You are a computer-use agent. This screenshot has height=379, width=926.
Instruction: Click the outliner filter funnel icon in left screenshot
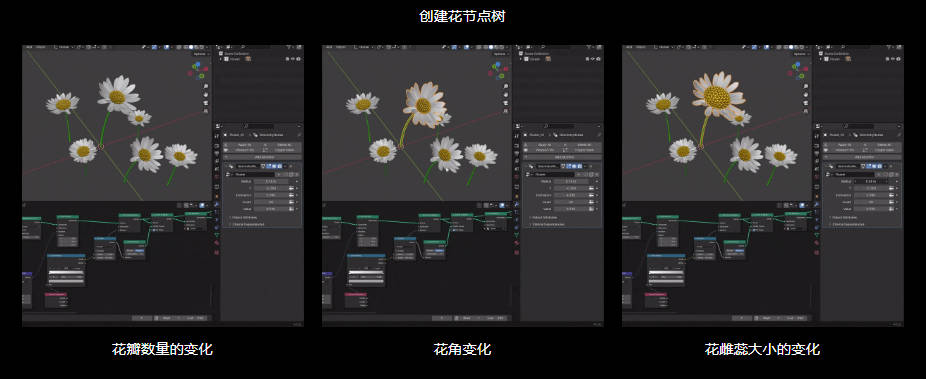click(x=289, y=47)
